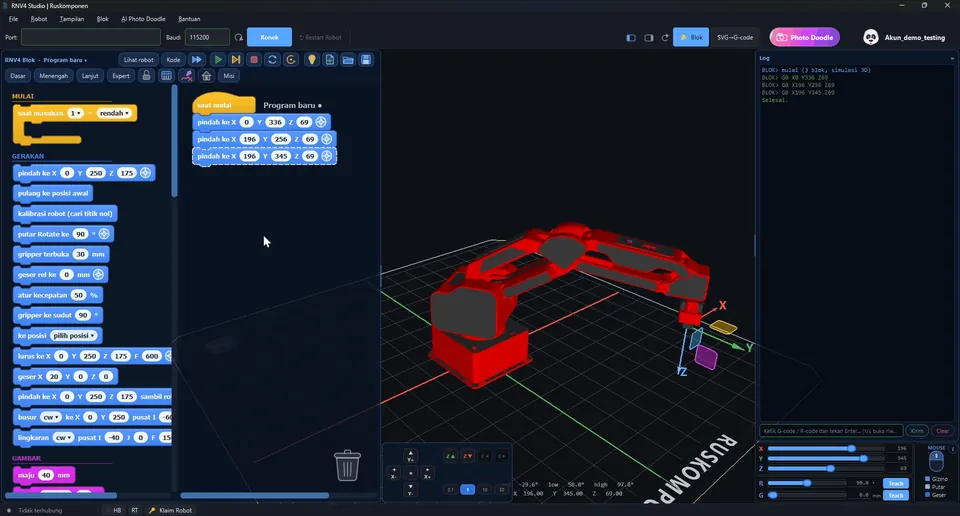Viewport: 960px width, 516px height.
Task: Refresh the port list icon next to baud
Action: 239,37
